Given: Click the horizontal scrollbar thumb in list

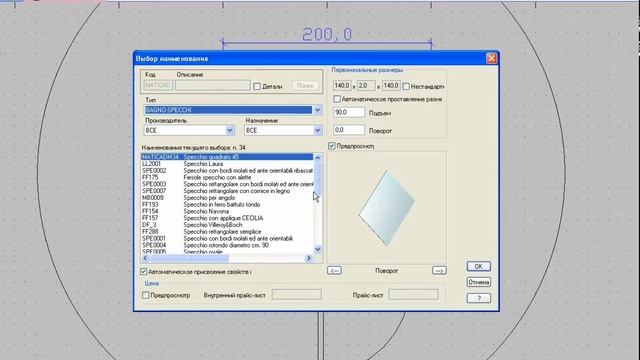Looking at the screenshot, I should [189, 258].
